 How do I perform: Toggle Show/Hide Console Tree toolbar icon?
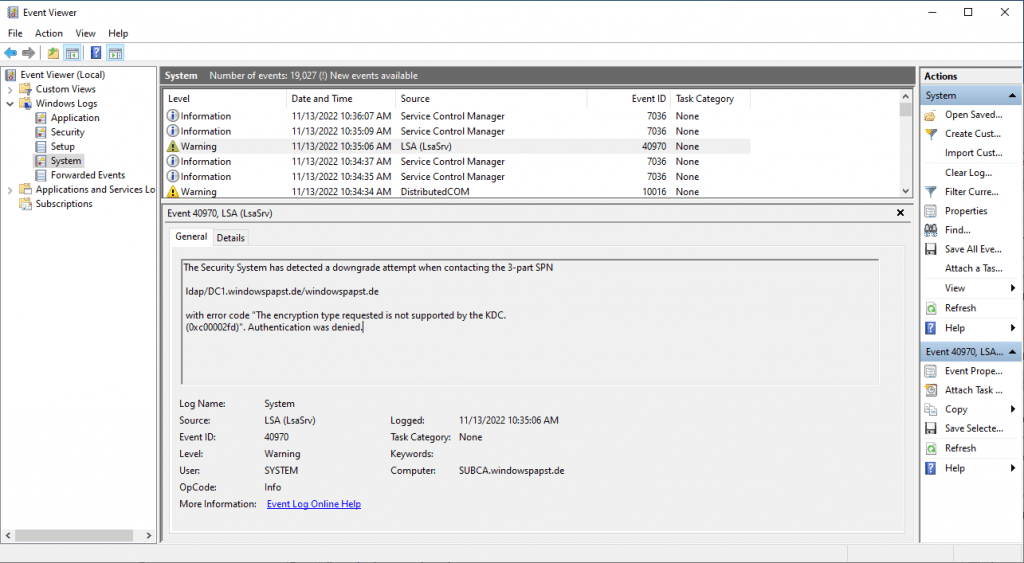pos(73,53)
